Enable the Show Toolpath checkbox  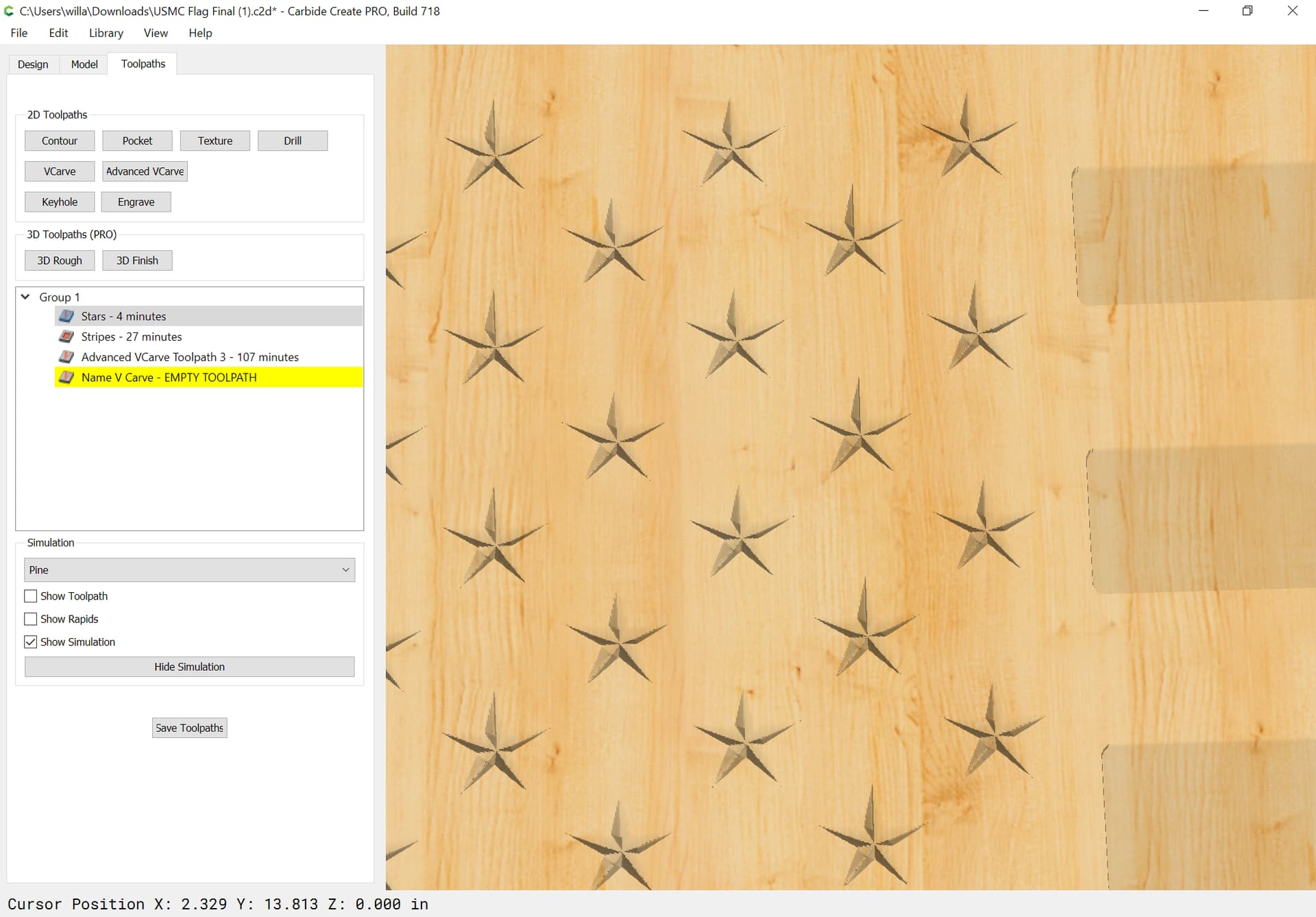point(31,596)
